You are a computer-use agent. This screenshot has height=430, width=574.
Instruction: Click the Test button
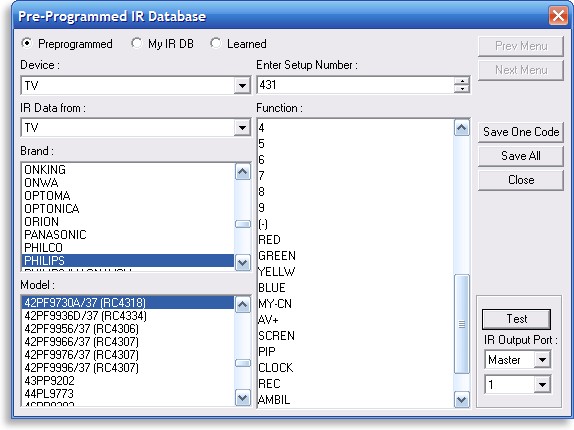click(517, 319)
